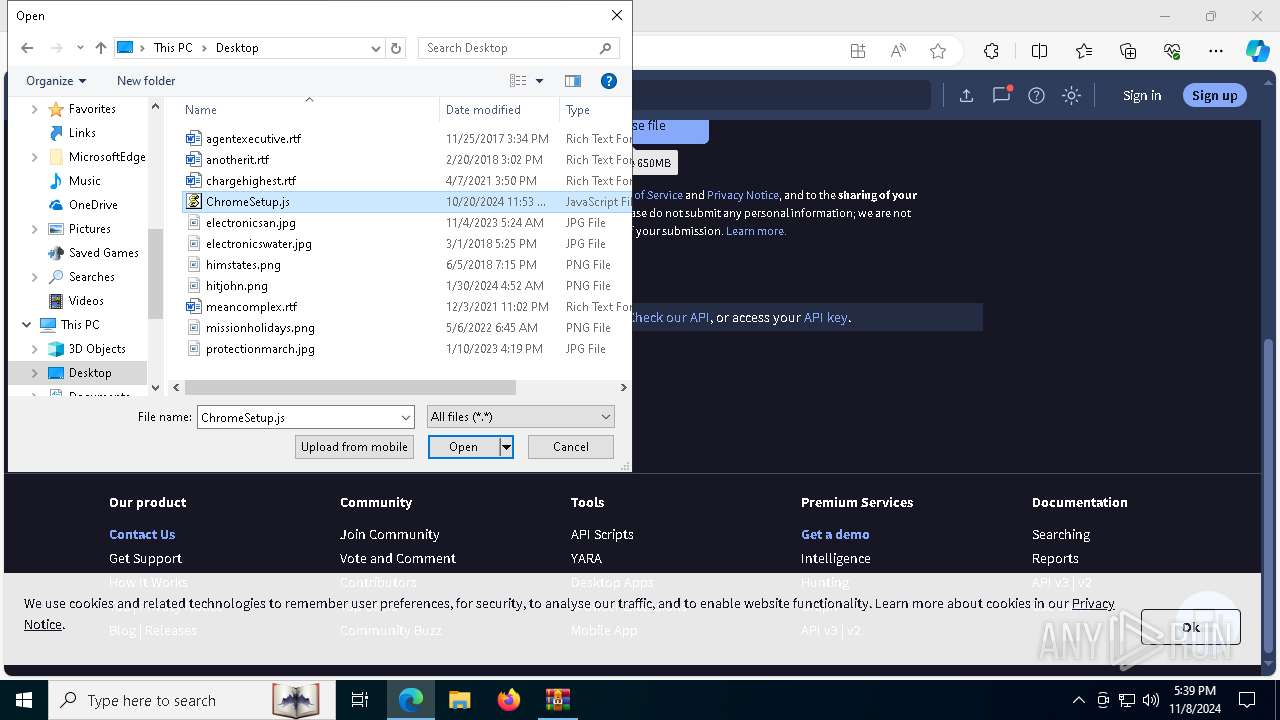
Task: Open the view options dropdown arrow
Action: [x=540, y=81]
